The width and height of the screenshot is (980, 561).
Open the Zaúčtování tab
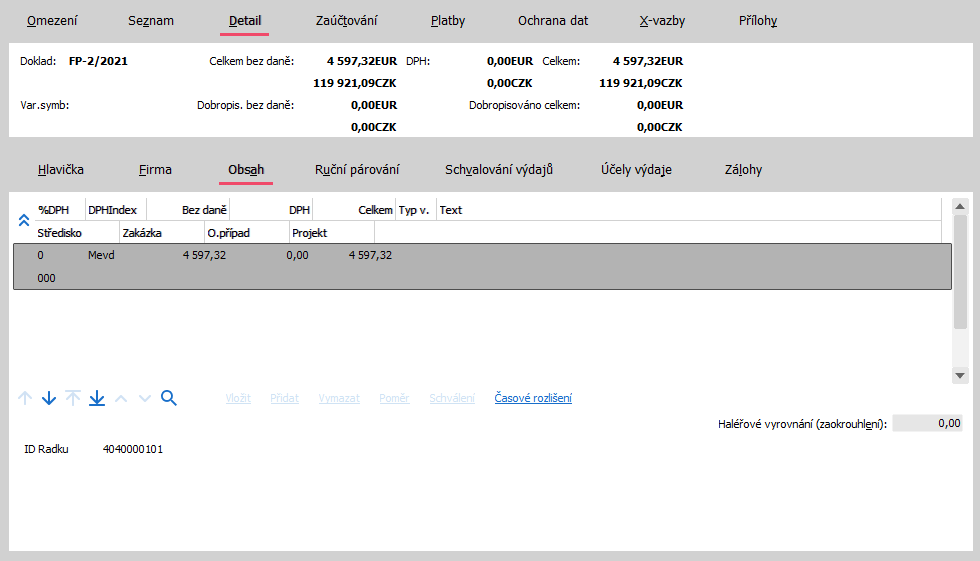(x=346, y=21)
